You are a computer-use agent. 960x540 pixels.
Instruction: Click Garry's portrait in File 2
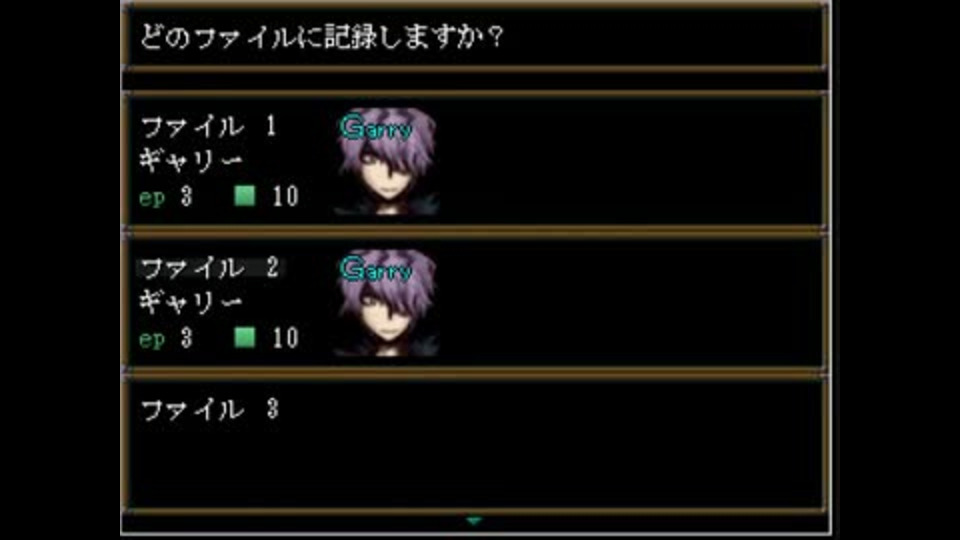point(386,302)
